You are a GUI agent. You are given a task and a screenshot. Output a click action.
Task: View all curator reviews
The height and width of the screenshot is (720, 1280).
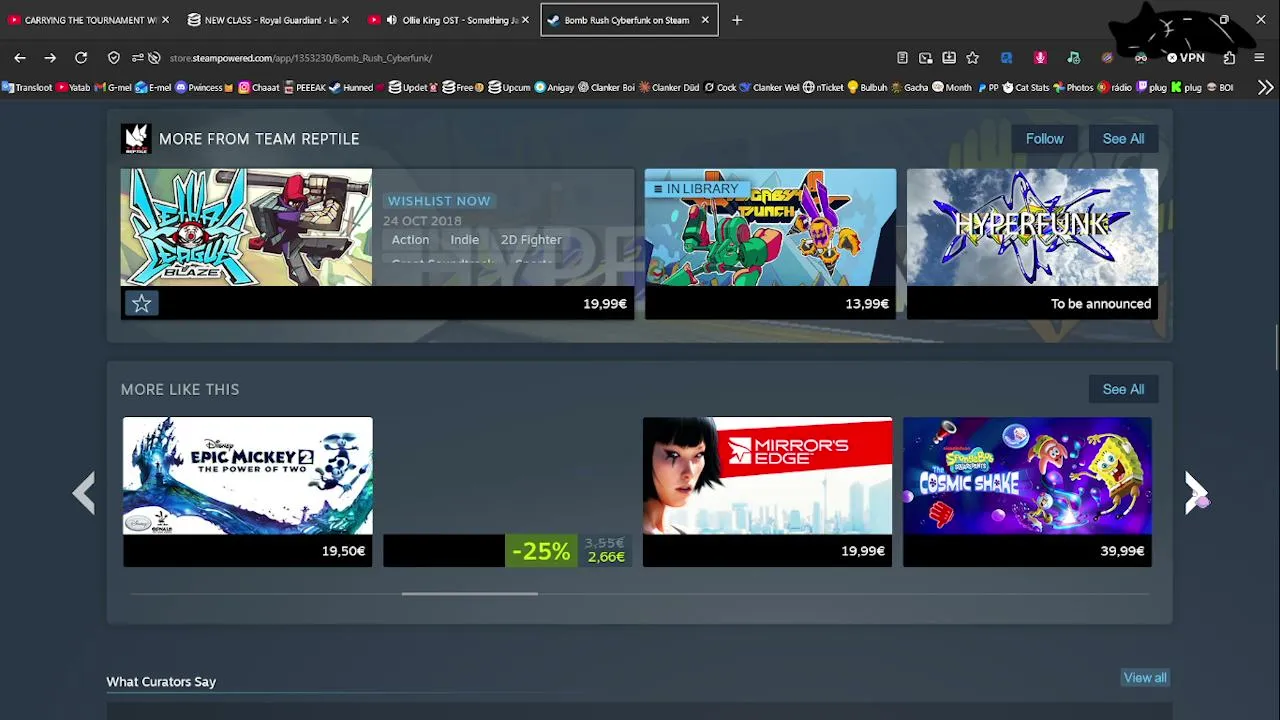coord(1145,678)
